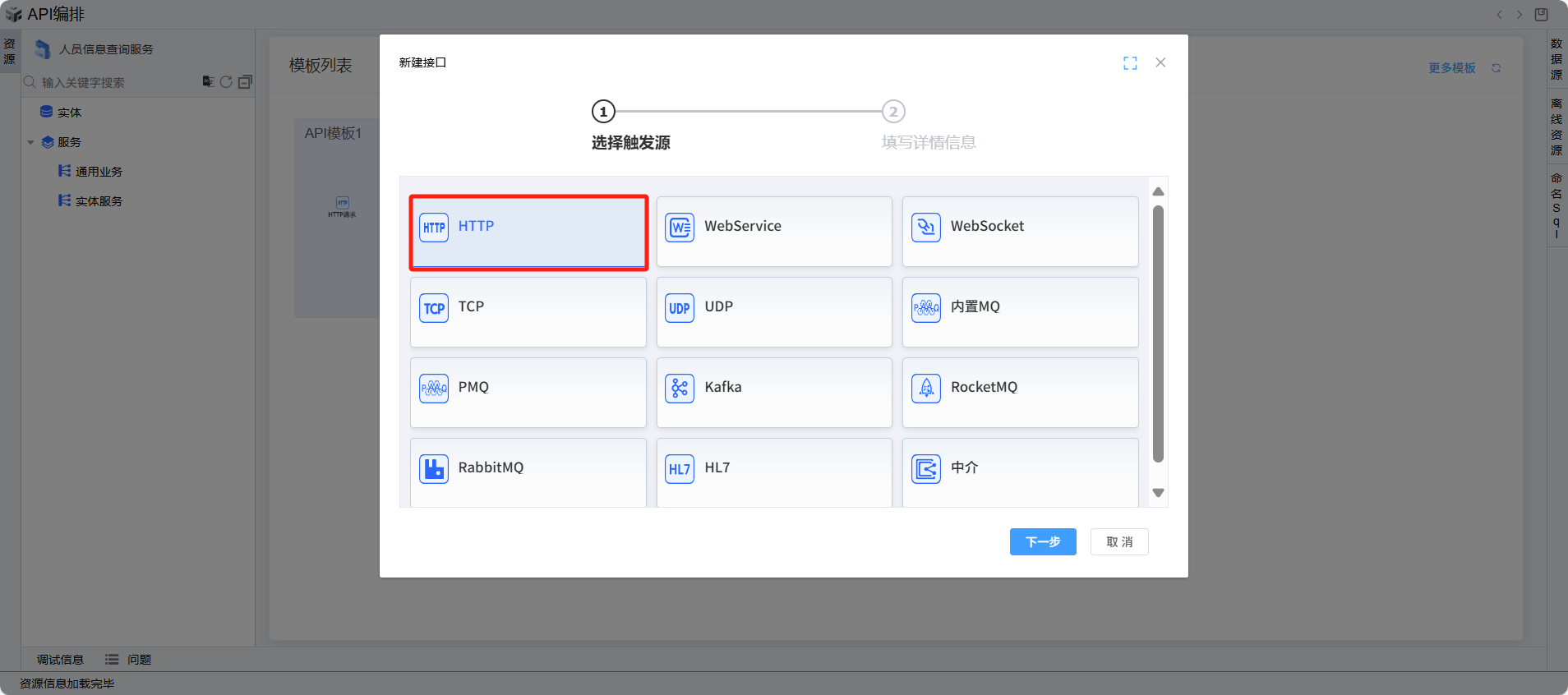The width and height of the screenshot is (1568, 695).
Task: Select the PMQ trigger source card
Action: tap(528, 392)
